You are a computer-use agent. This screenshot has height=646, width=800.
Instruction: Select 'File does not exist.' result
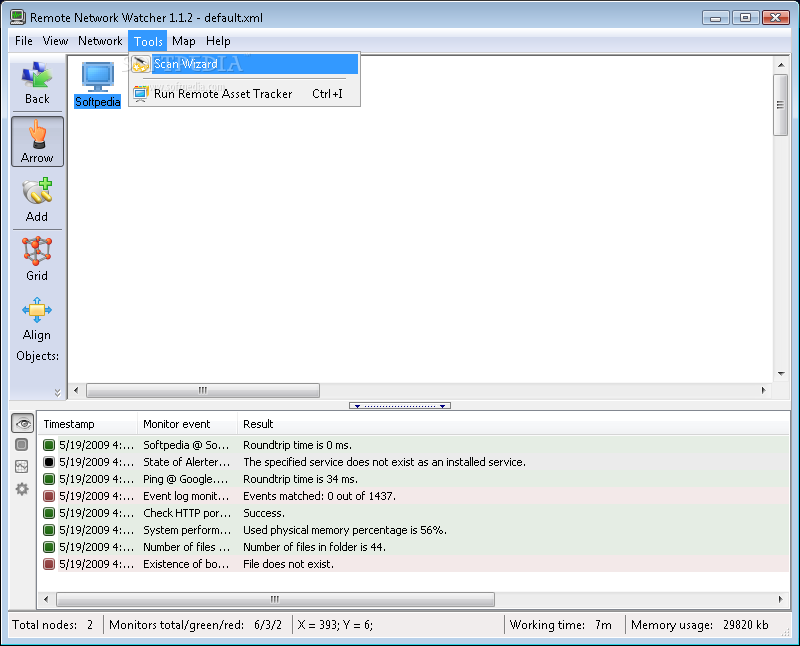point(288,564)
